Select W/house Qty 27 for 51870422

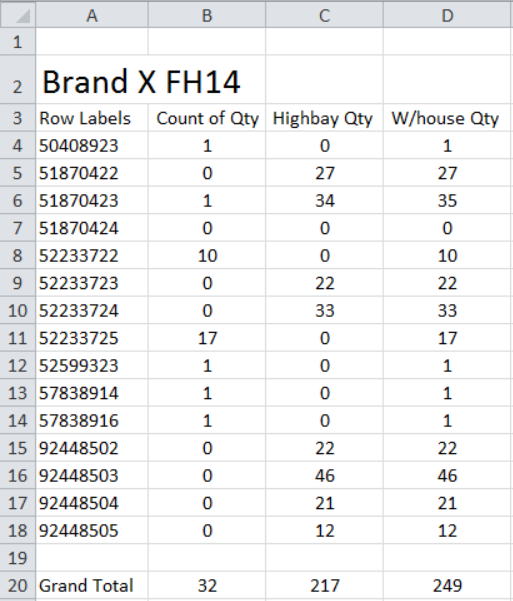[x=447, y=173]
